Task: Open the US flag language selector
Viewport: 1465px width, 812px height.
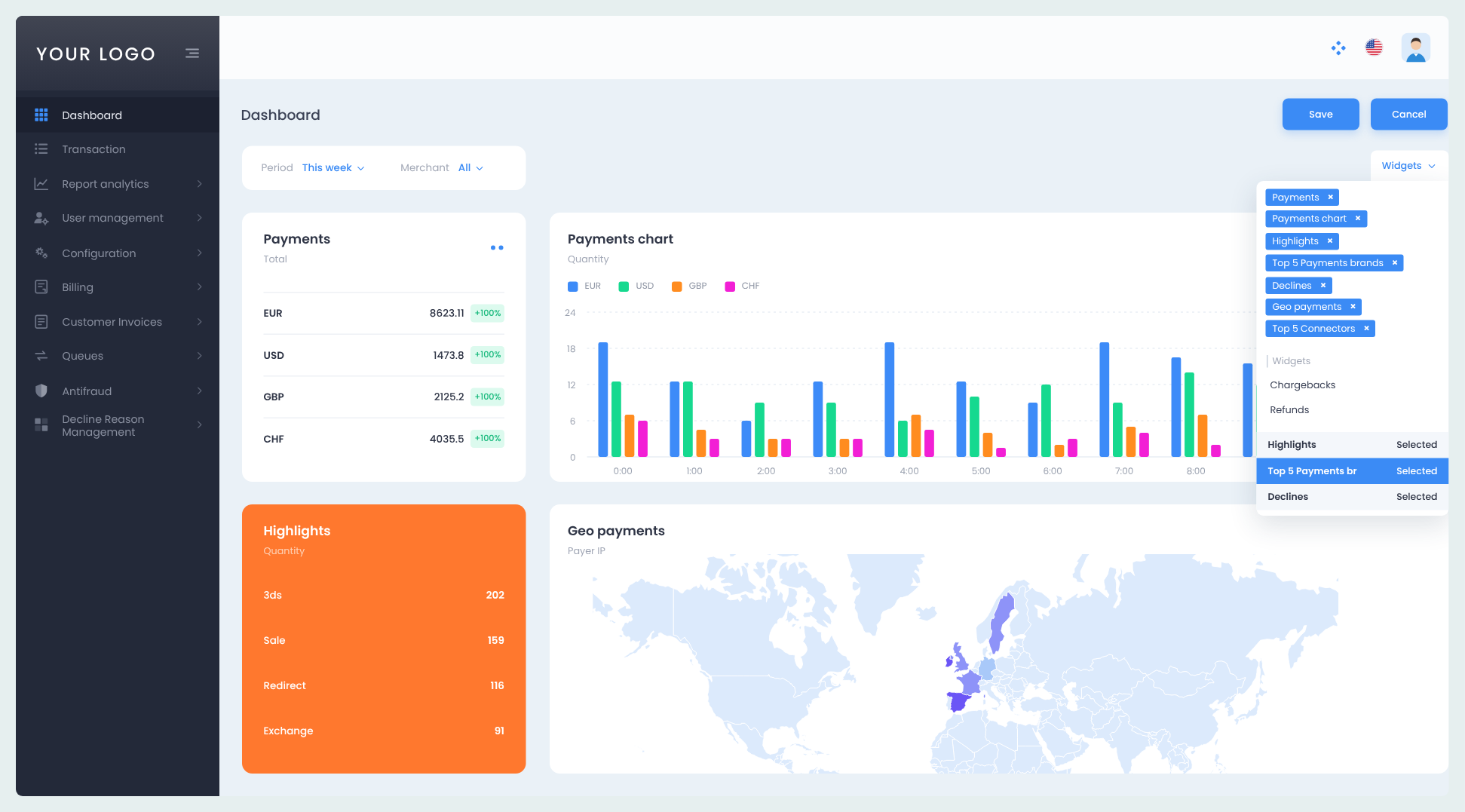Action: click(1374, 47)
